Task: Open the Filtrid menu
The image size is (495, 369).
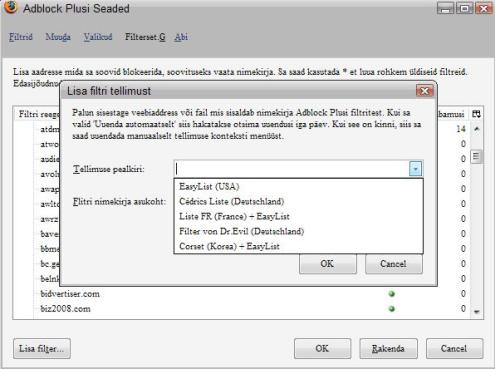Action: point(21,37)
